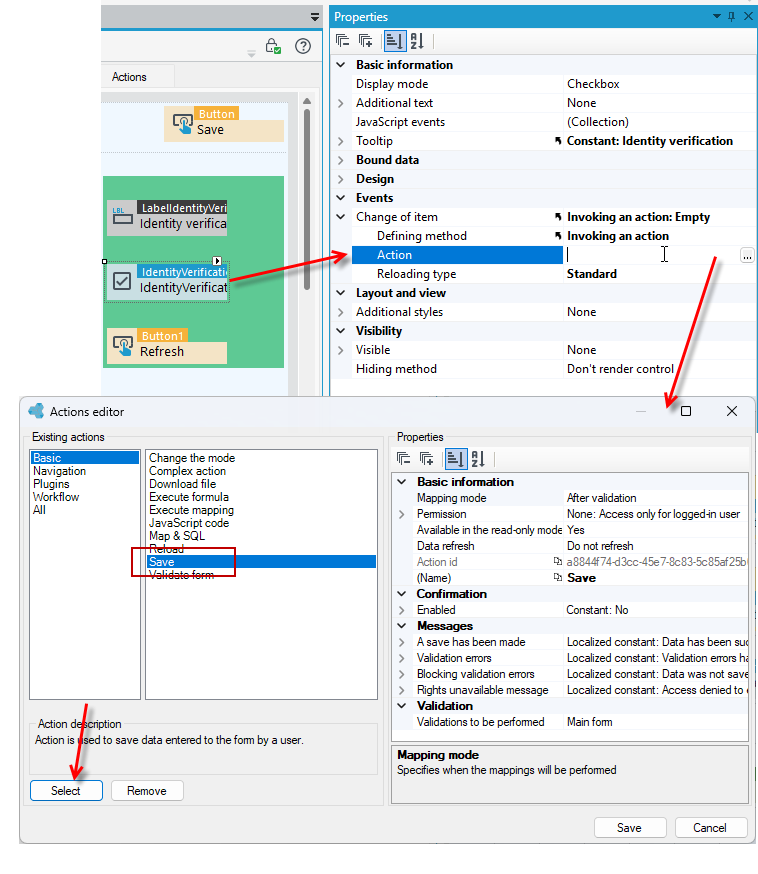This screenshot has height=874, width=758.
Task: Collapse the Messages section
Action: [x=401, y=626]
